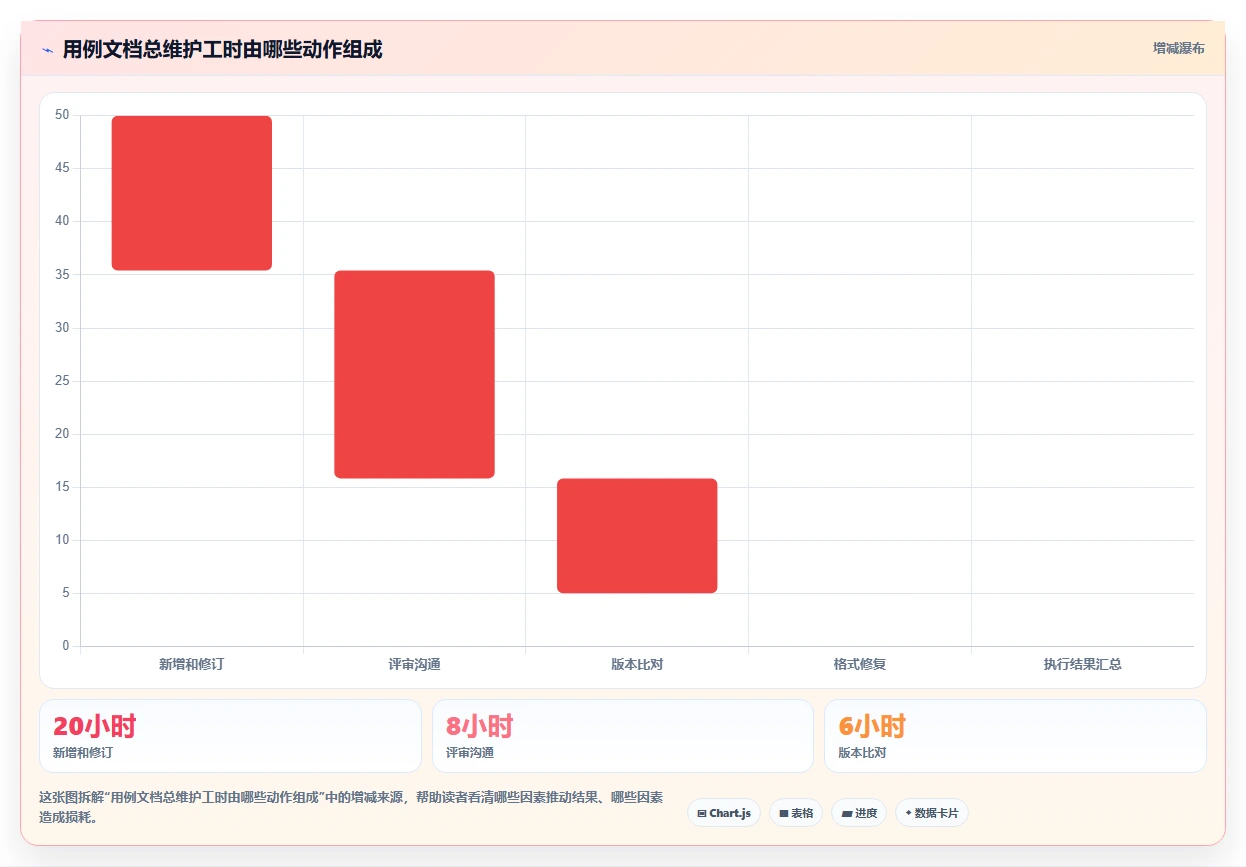Open the 6小时 版本比对 card
Viewport: 1246px width, 867px height.
[1015, 736]
